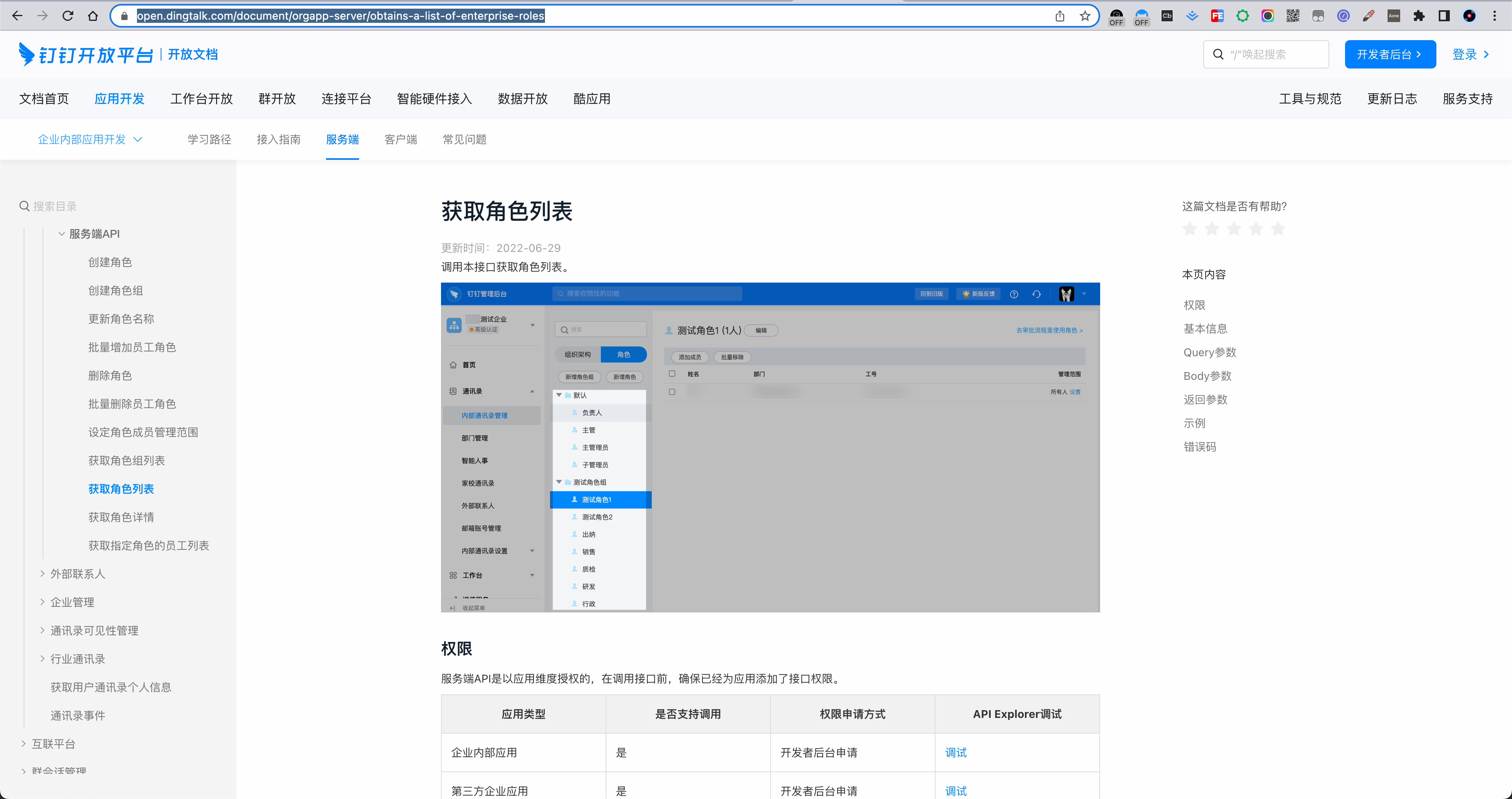
Task: Click the DingTalk open platform logo
Action: [86, 55]
